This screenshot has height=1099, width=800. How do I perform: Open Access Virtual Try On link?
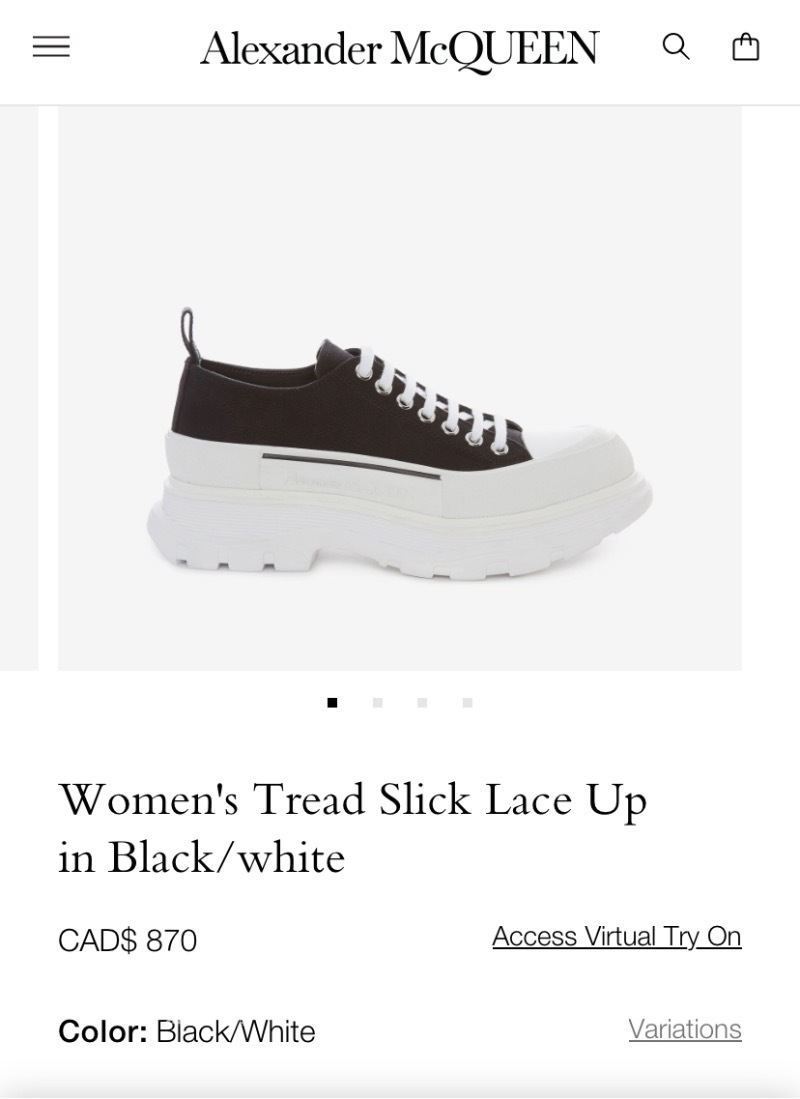pos(616,936)
